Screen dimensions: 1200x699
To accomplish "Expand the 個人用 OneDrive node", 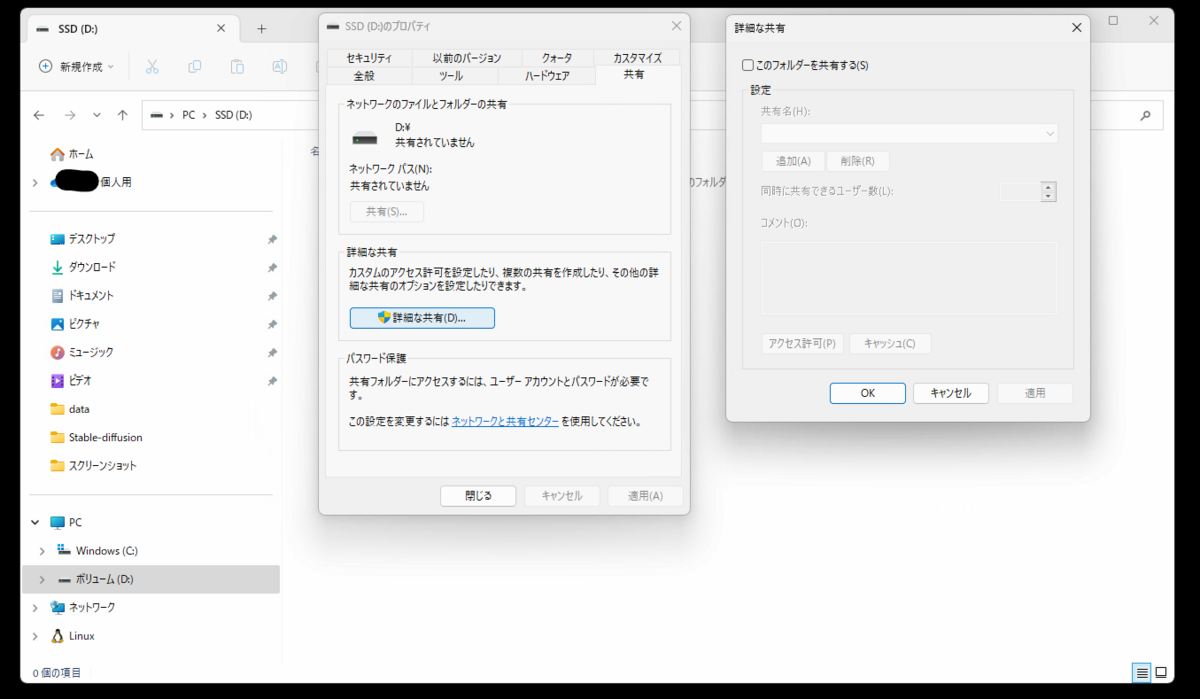I will pos(35,182).
